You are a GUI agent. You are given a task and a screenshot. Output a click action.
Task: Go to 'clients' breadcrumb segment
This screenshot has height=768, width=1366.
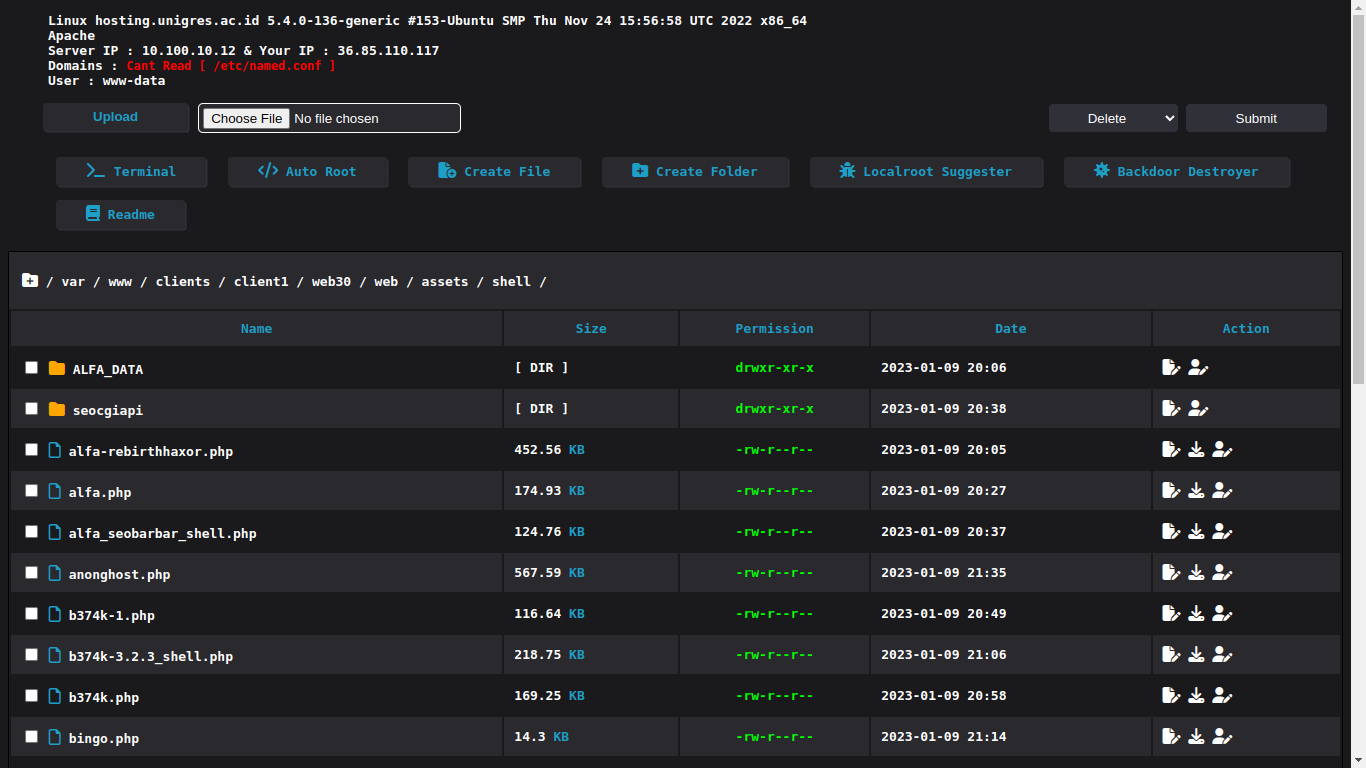[183, 282]
